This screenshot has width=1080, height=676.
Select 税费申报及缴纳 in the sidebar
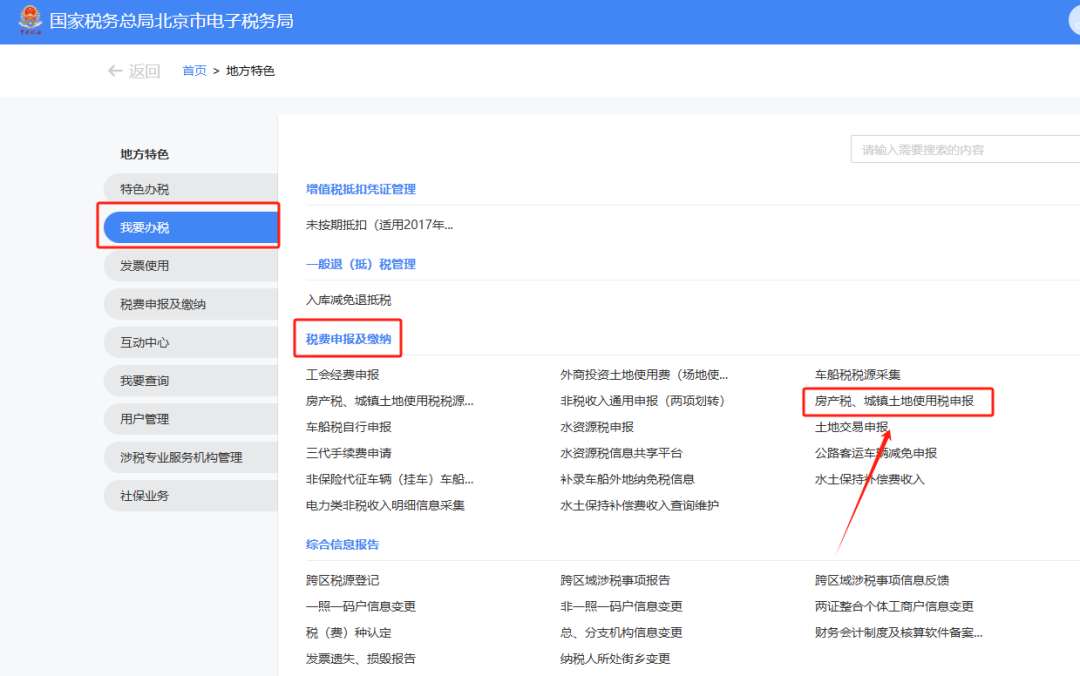point(159,303)
